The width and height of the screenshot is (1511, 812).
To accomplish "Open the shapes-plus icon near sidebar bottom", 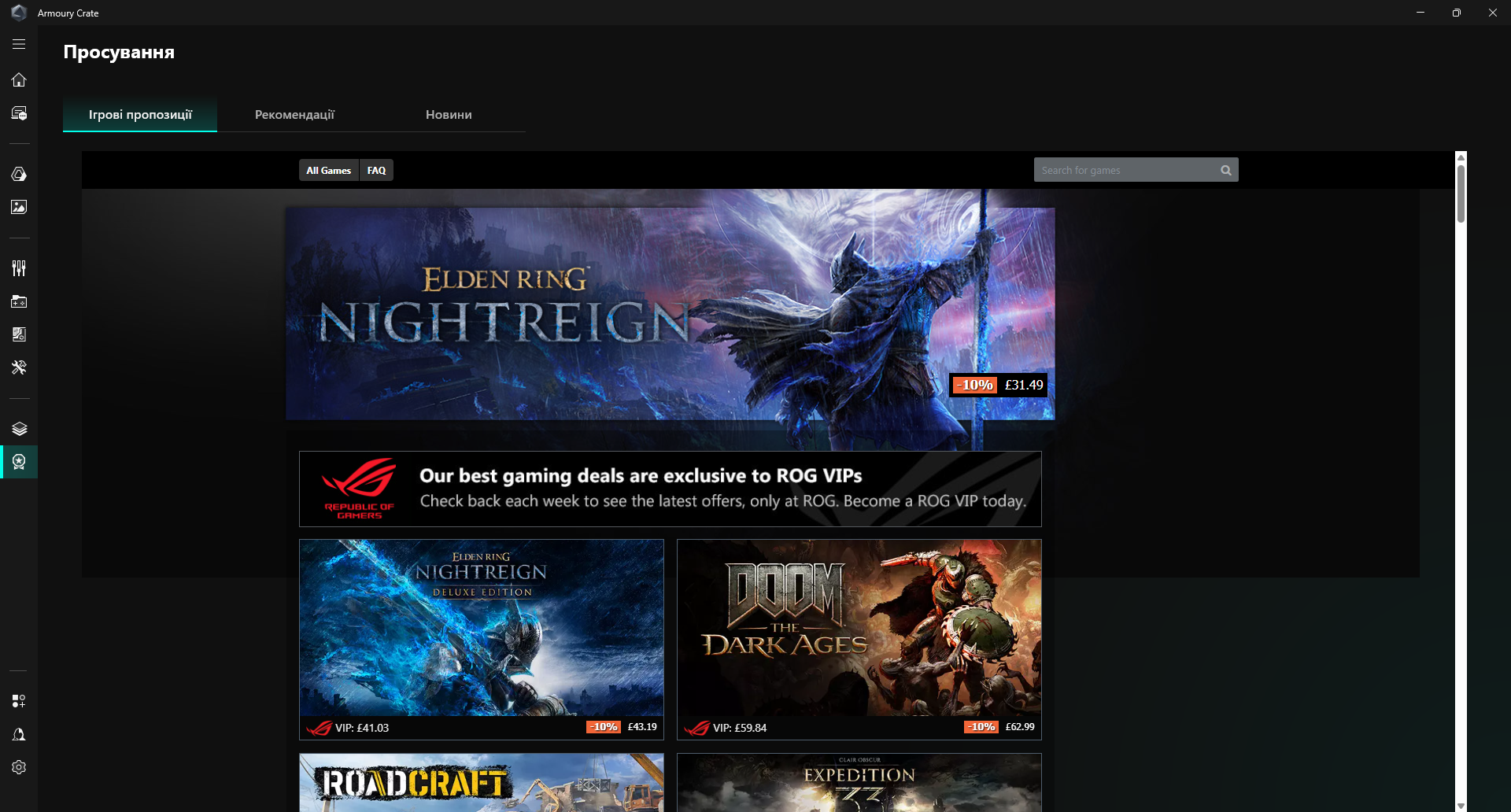I will 19,701.
